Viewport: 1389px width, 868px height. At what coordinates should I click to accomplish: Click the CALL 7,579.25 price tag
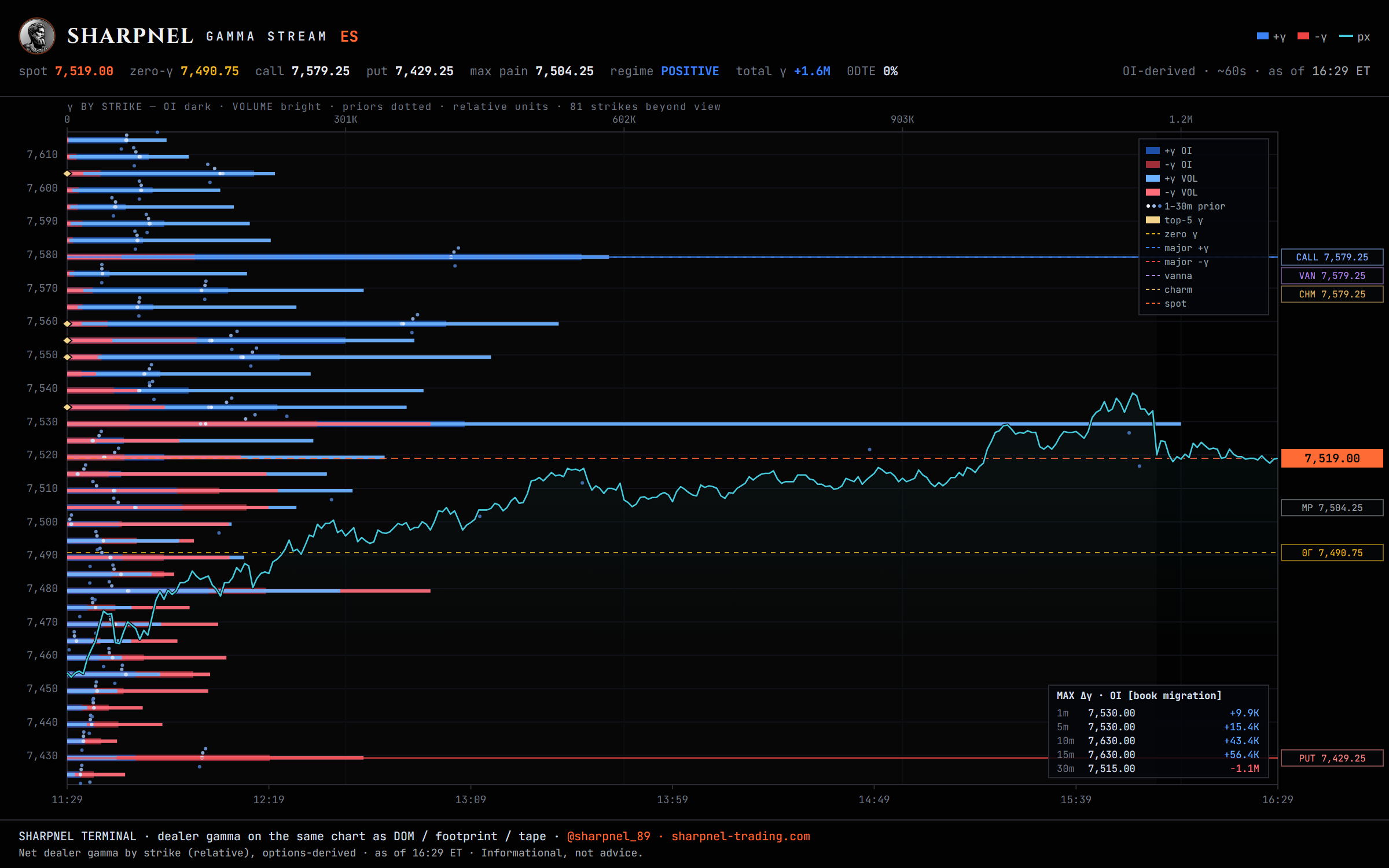(1332, 257)
